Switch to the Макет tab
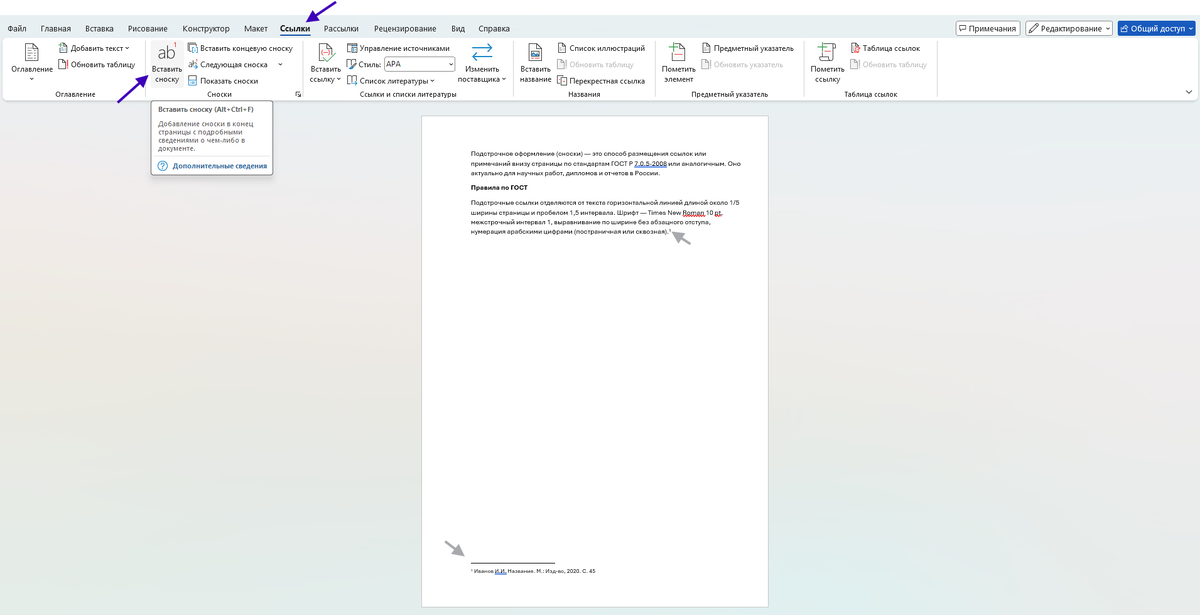Image resolution: width=1200 pixels, height=615 pixels. (256, 29)
